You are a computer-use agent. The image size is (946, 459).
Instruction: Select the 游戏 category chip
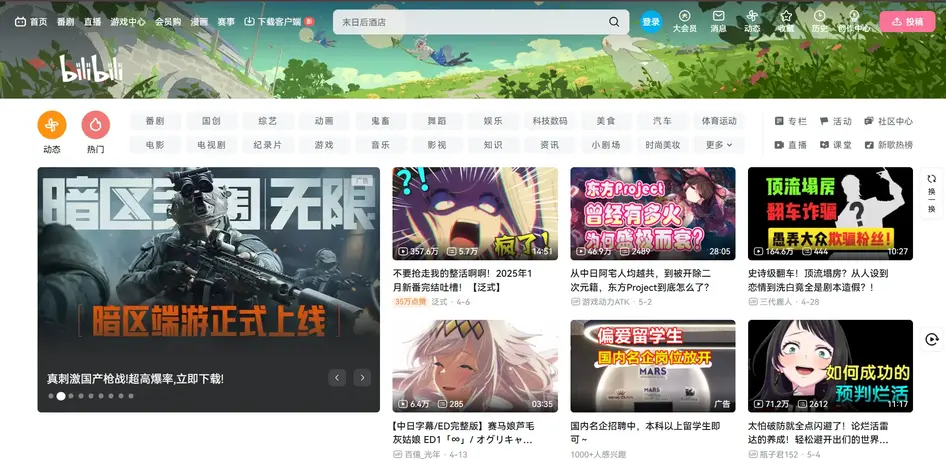(x=324, y=145)
